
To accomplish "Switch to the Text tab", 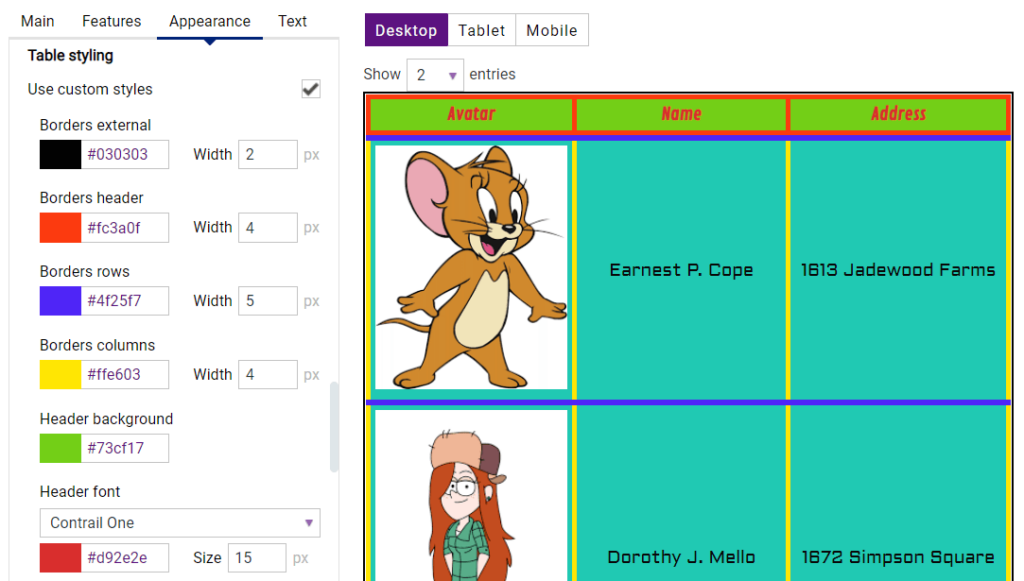I will [292, 21].
